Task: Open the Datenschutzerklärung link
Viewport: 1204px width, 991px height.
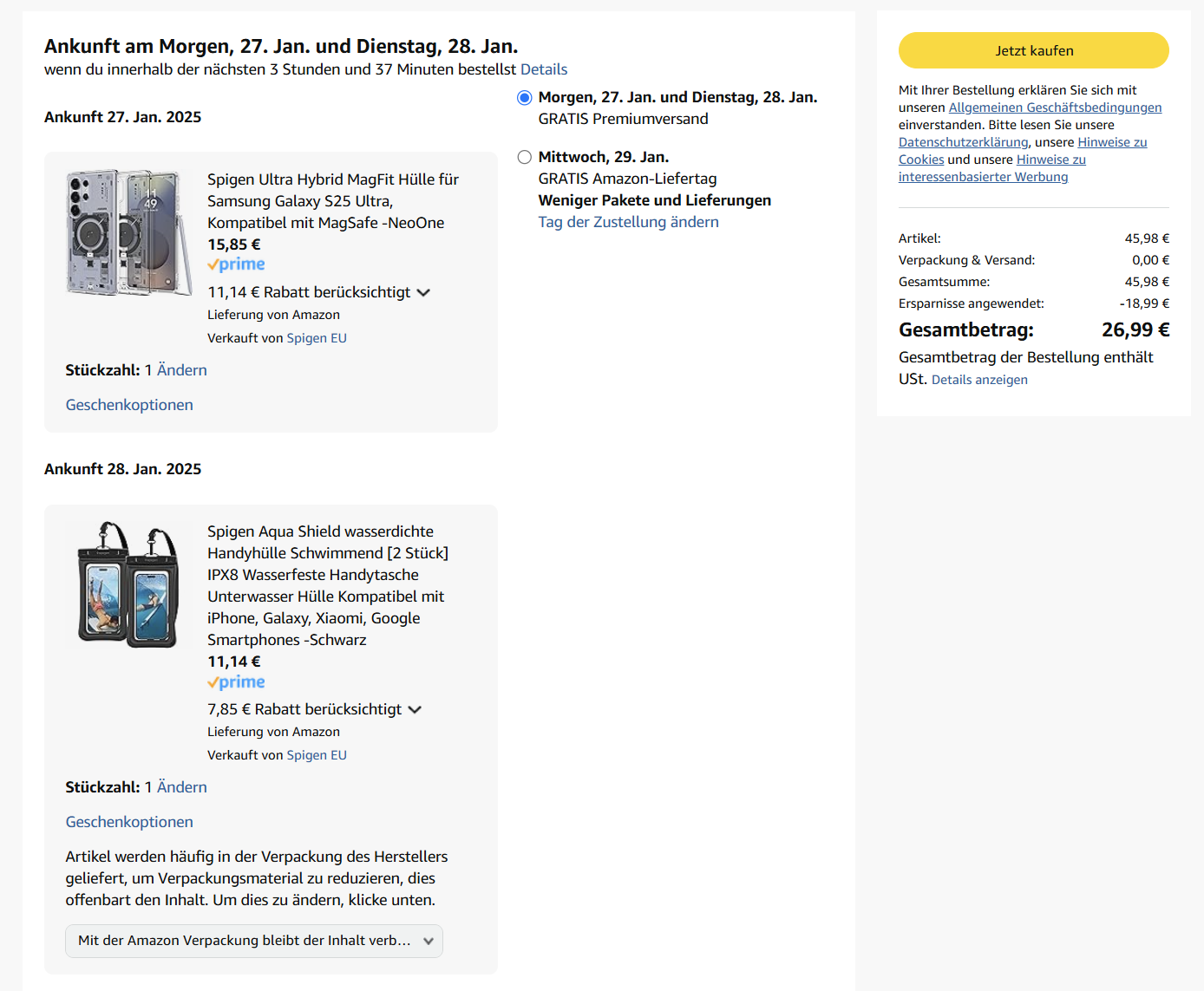Action: pyautogui.click(x=963, y=142)
